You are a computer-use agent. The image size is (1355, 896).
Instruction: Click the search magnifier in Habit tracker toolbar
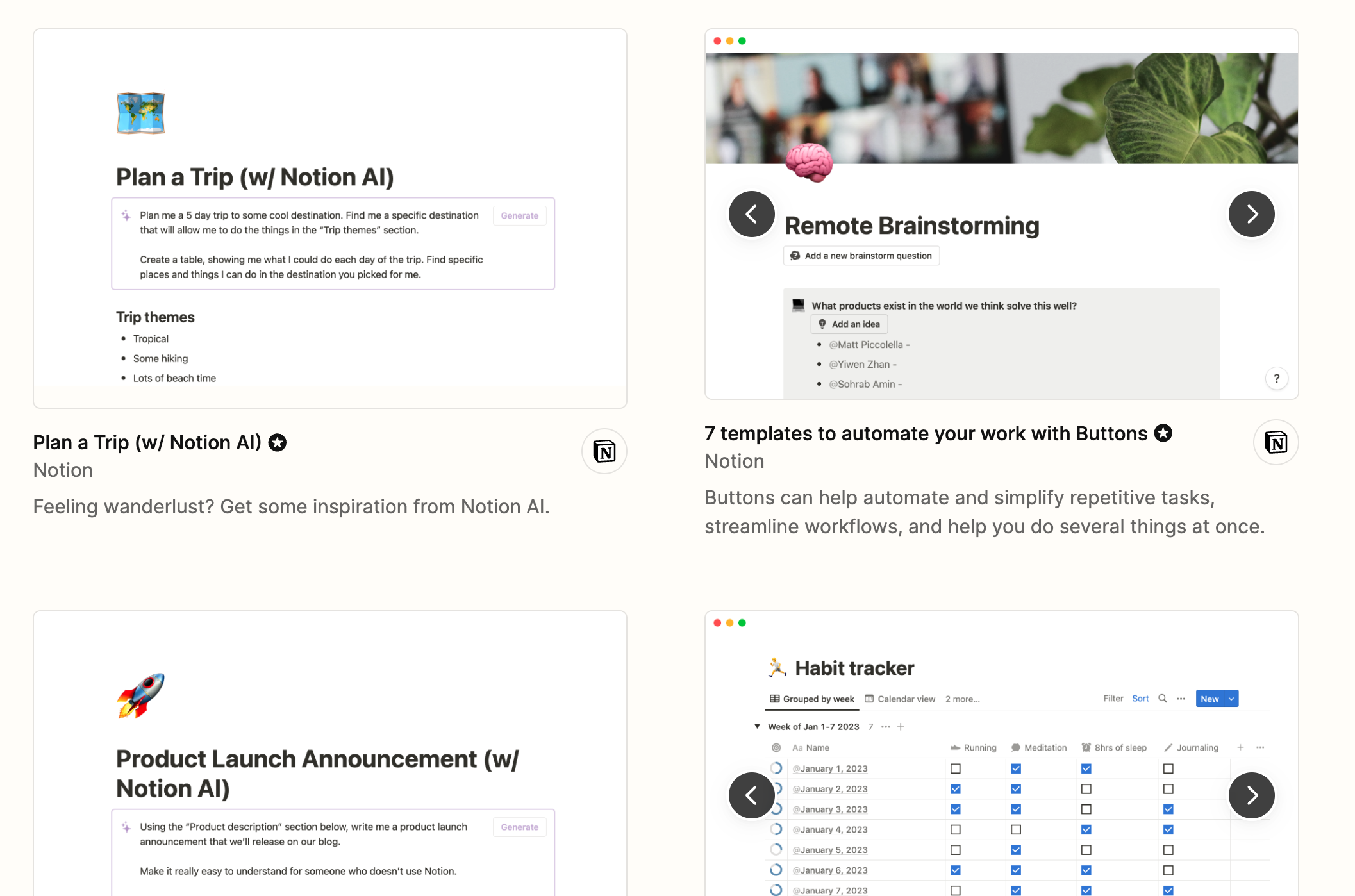(1163, 699)
